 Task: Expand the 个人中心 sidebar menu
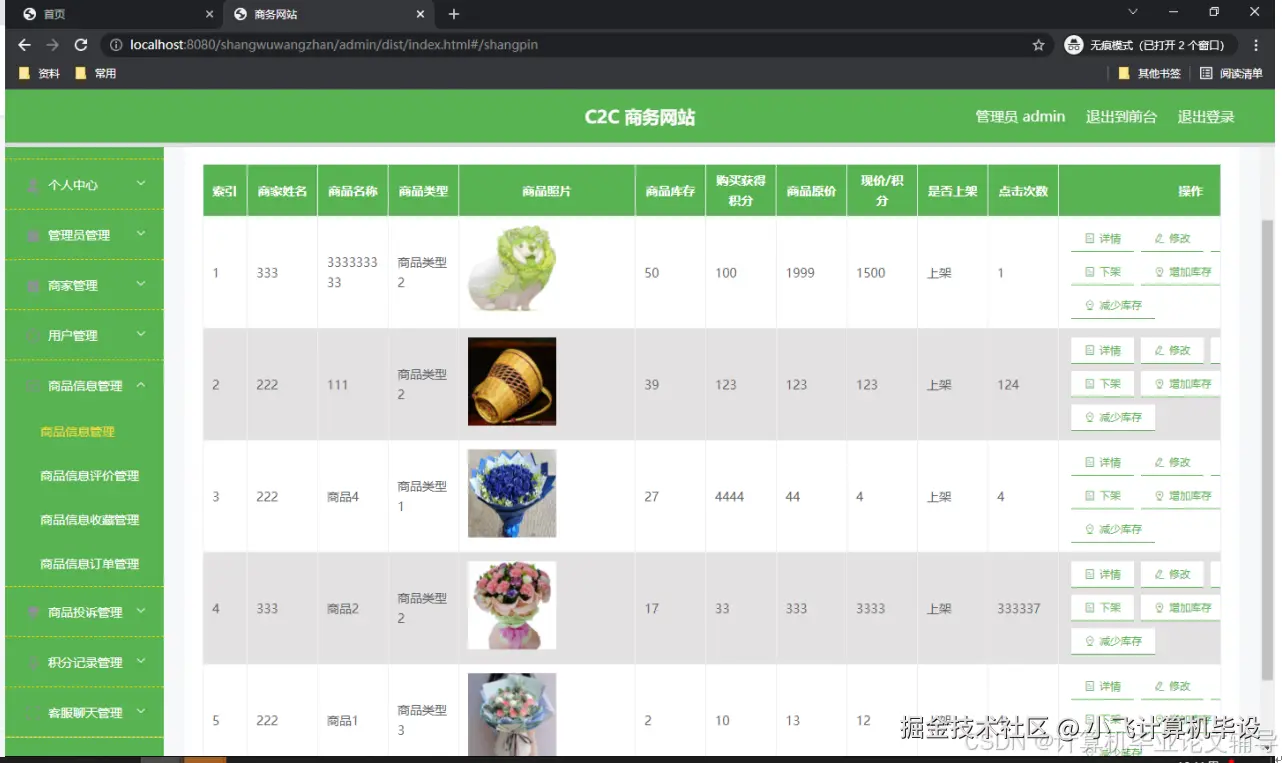(x=84, y=184)
